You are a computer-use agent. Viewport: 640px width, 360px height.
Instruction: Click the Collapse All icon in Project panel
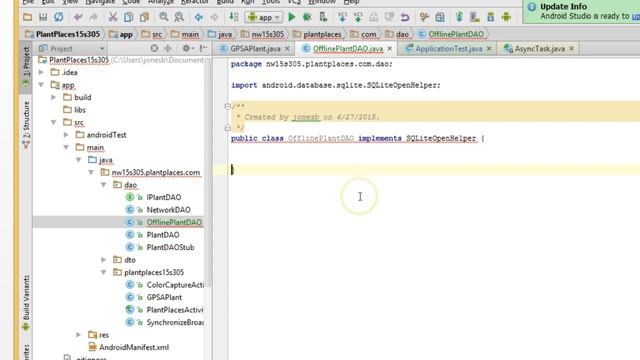pos(168,49)
